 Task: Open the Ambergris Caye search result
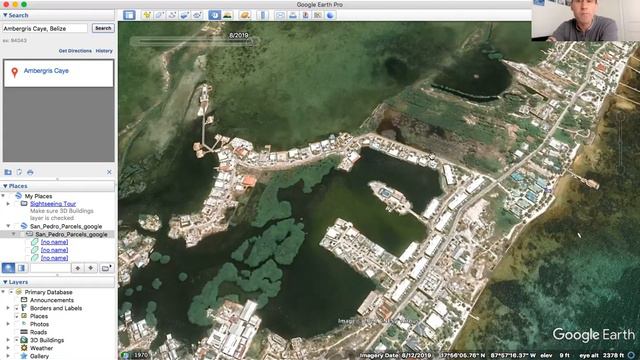46,71
